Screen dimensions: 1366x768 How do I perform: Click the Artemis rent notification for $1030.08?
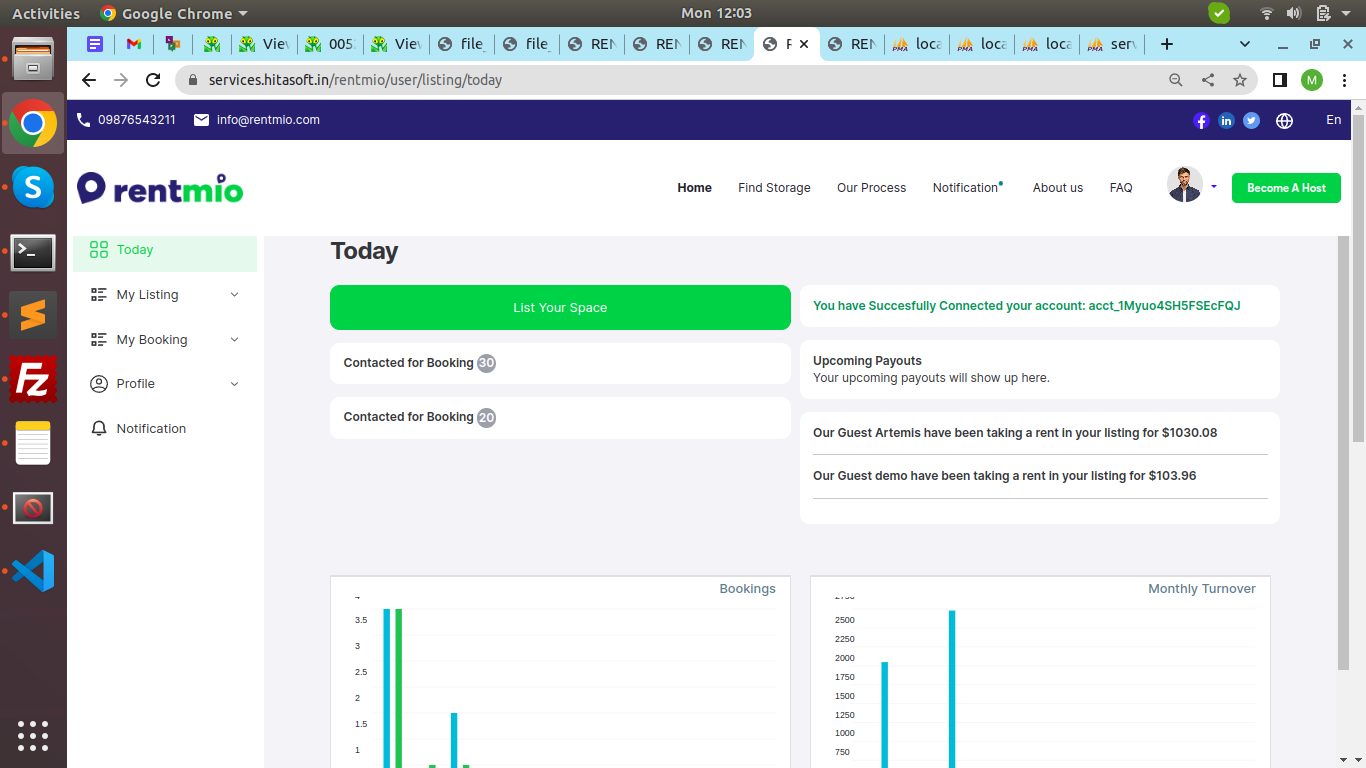pyautogui.click(x=1015, y=433)
